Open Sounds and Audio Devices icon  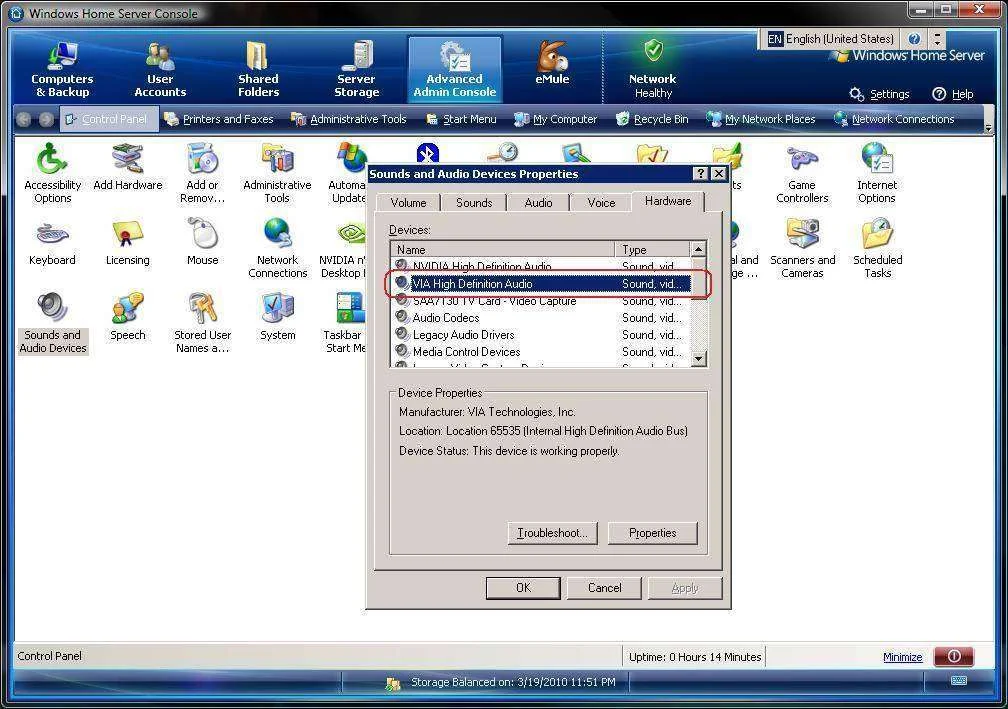point(53,324)
